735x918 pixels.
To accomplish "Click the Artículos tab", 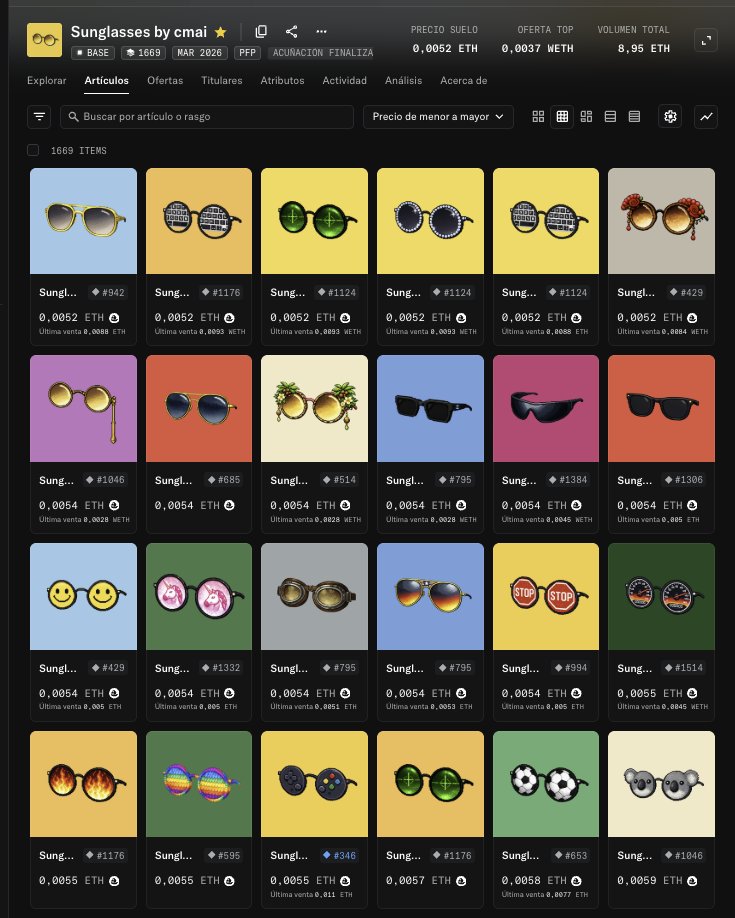I will pos(107,81).
